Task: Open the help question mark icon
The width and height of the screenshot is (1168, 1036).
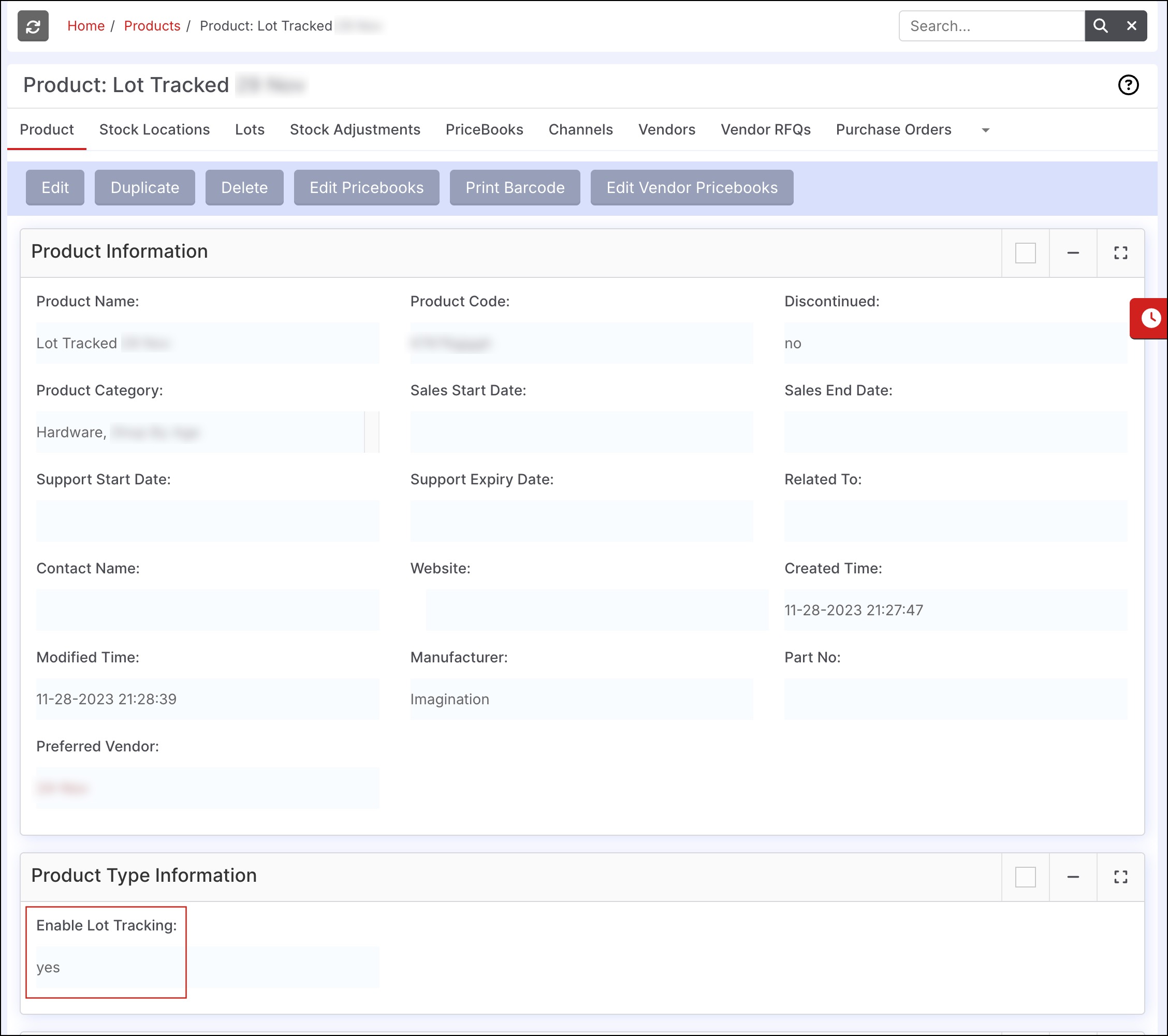Action: pyautogui.click(x=1128, y=85)
